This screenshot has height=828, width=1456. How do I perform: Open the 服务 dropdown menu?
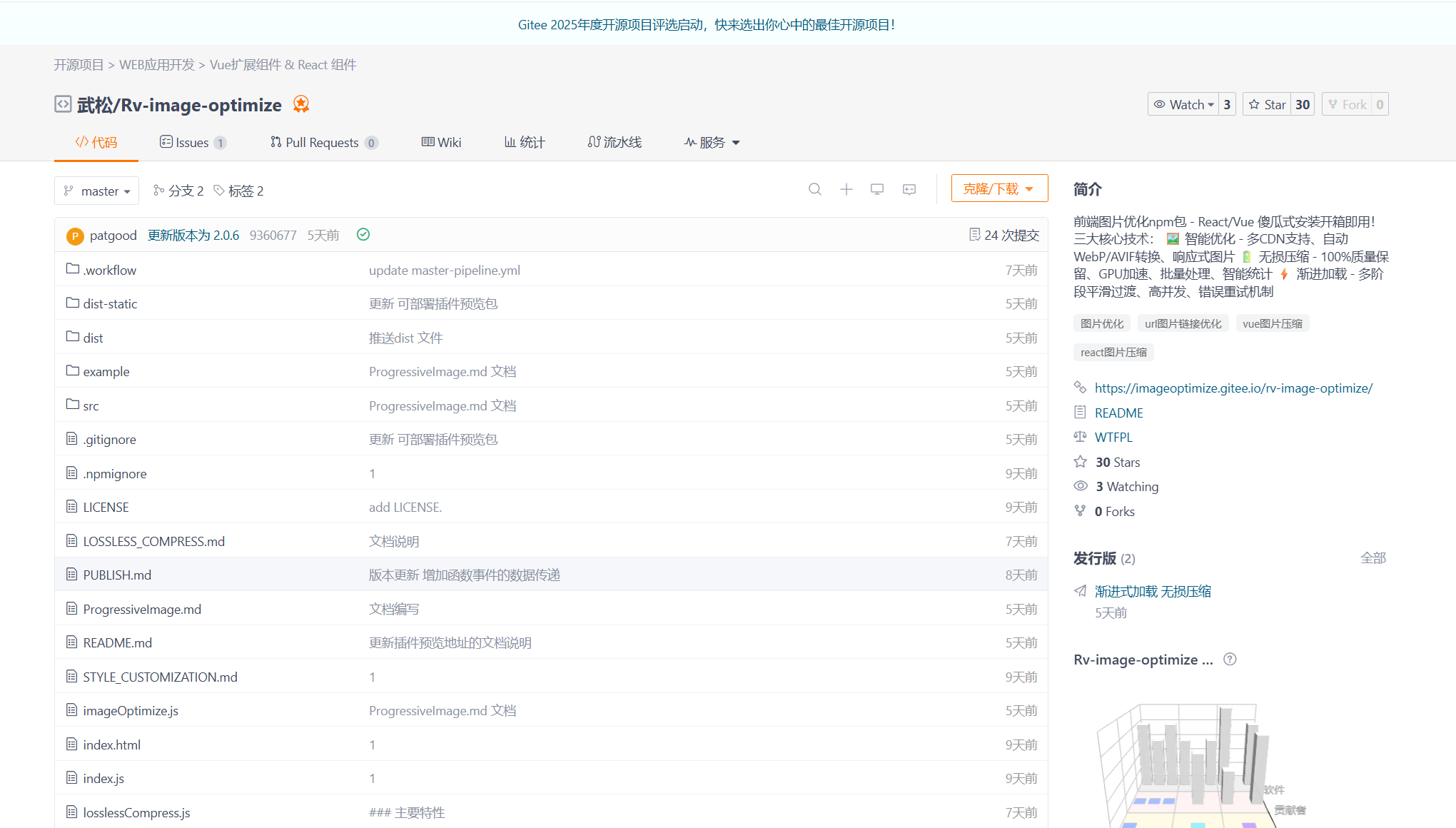[x=712, y=142]
